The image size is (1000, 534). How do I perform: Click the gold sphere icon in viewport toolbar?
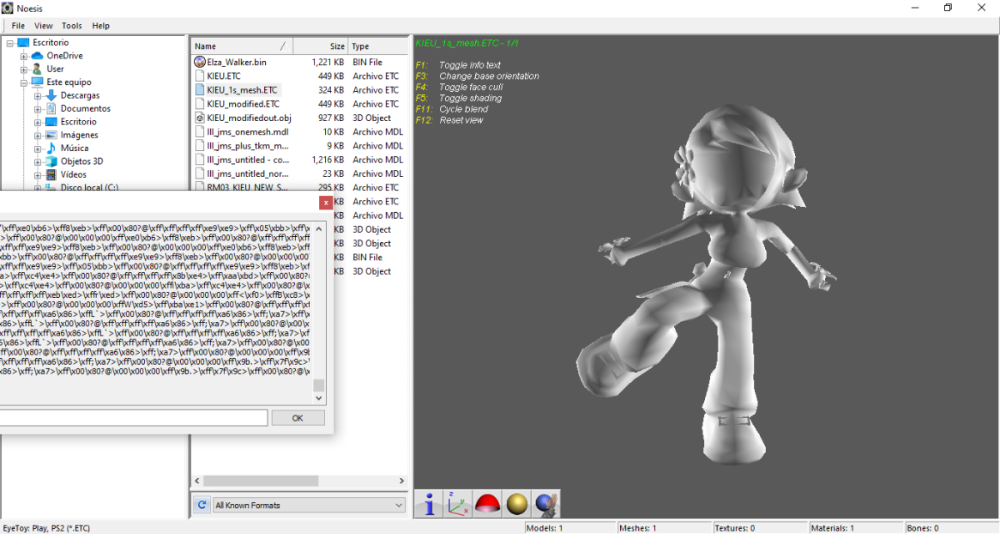tap(516, 504)
